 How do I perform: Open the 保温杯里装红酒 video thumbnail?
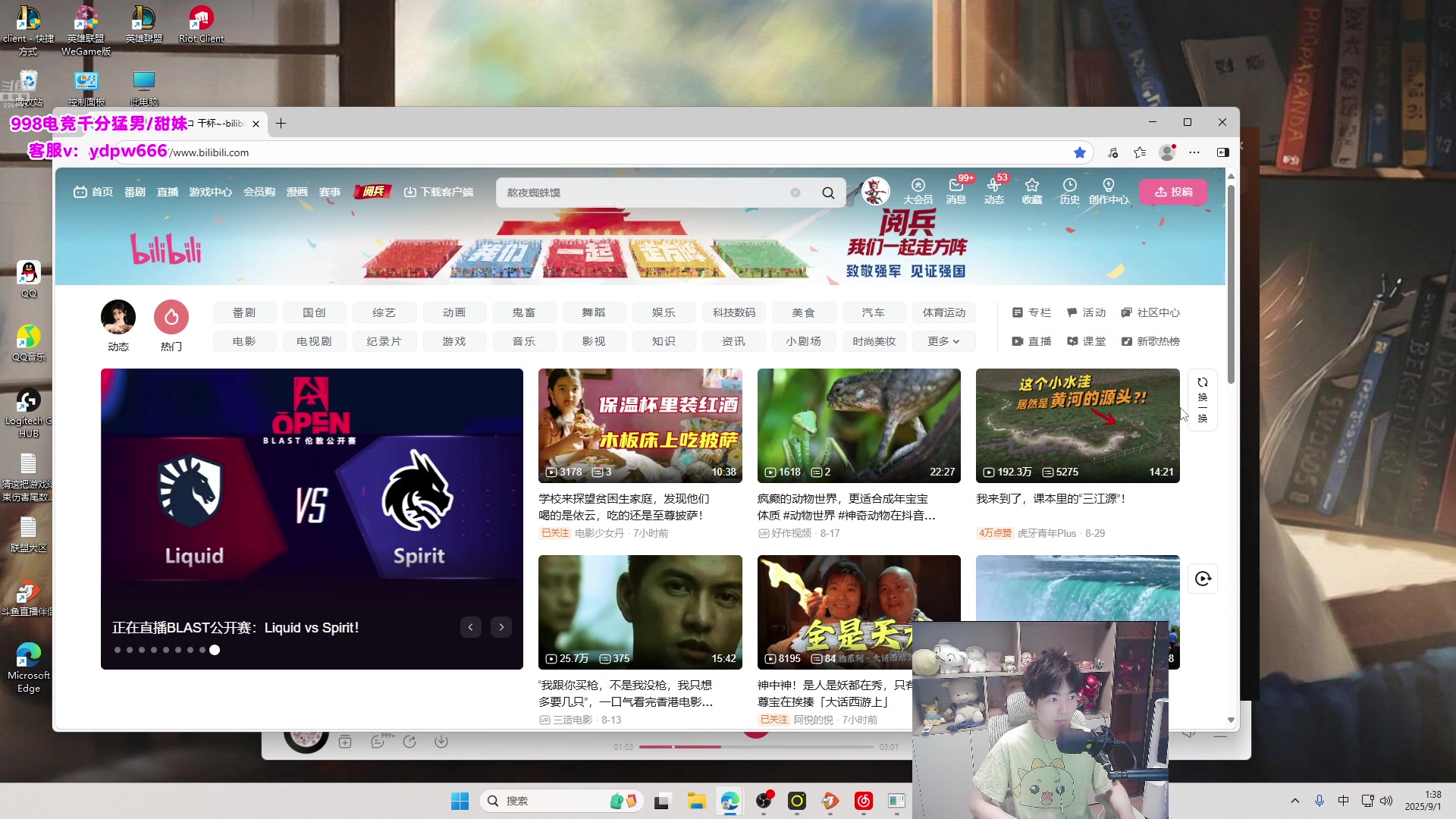(640, 425)
